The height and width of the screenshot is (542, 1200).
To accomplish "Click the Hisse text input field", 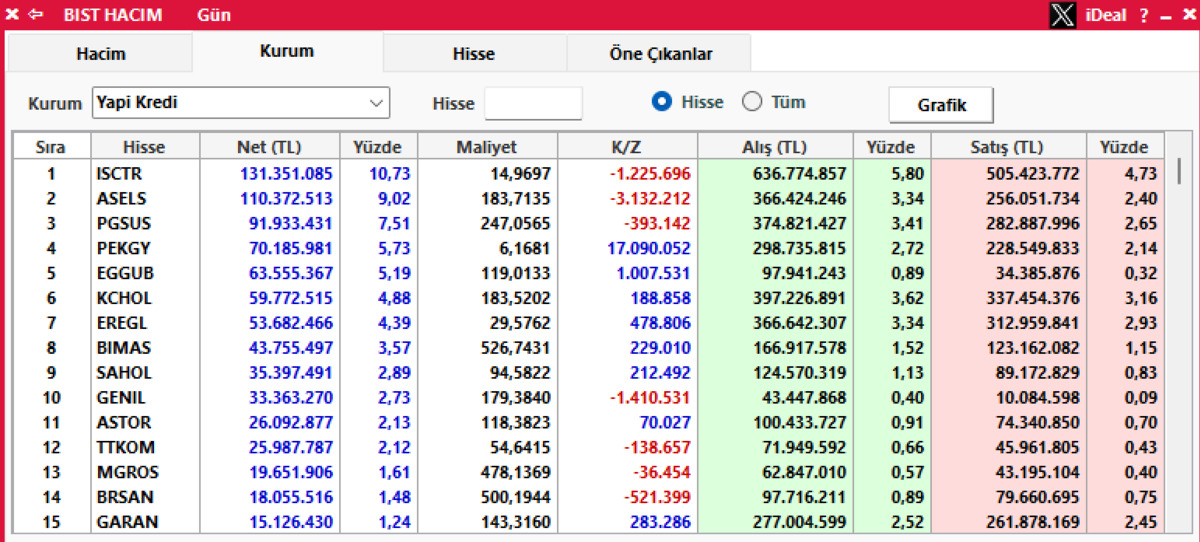I will (533, 103).
